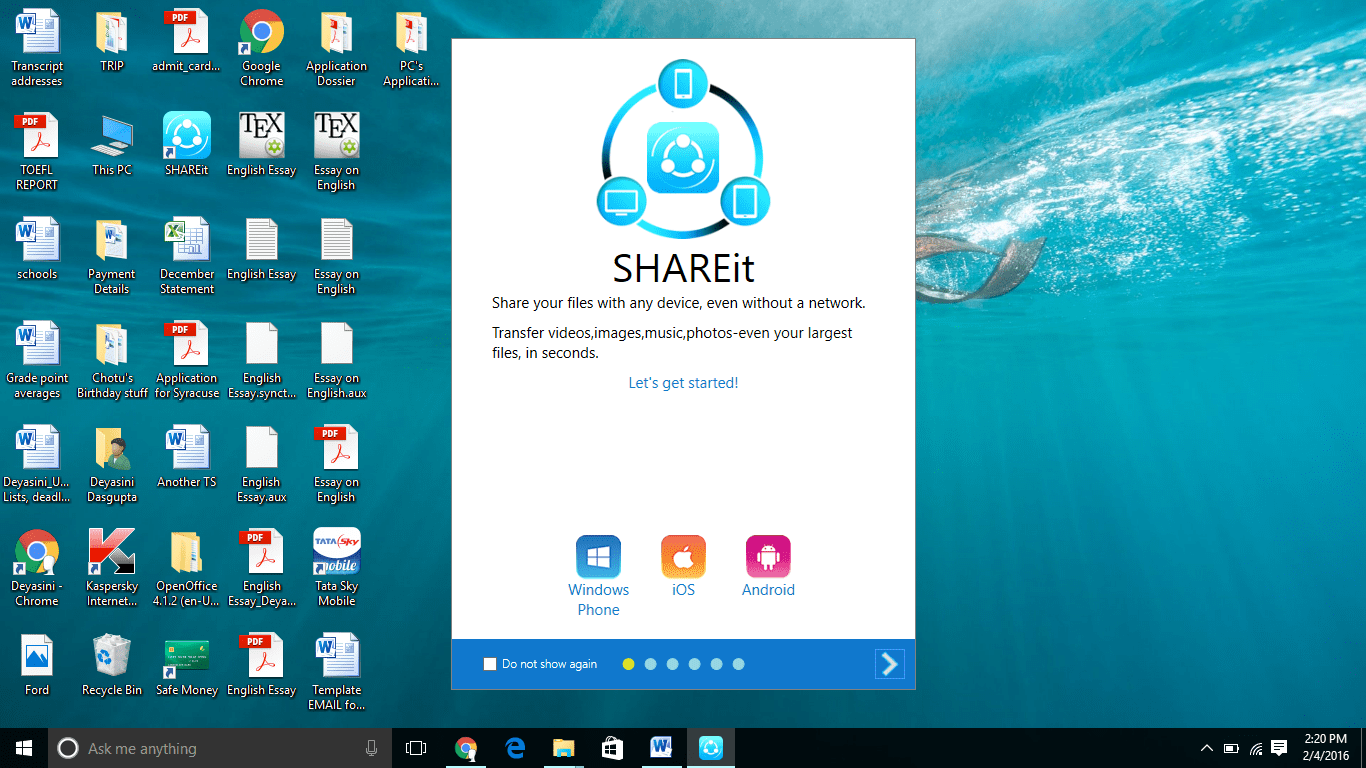Open the Action Center notifications icon
This screenshot has width=1366, height=768.
coord(1279,748)
